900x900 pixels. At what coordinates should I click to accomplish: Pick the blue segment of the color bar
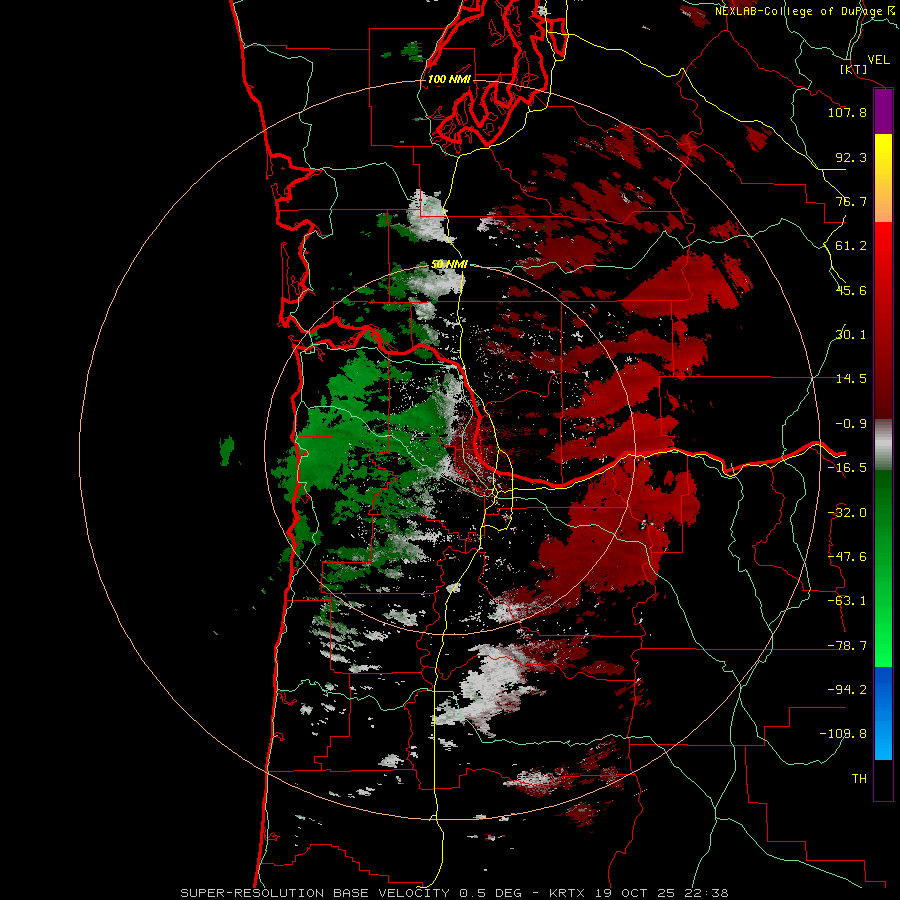pos(883,713)
